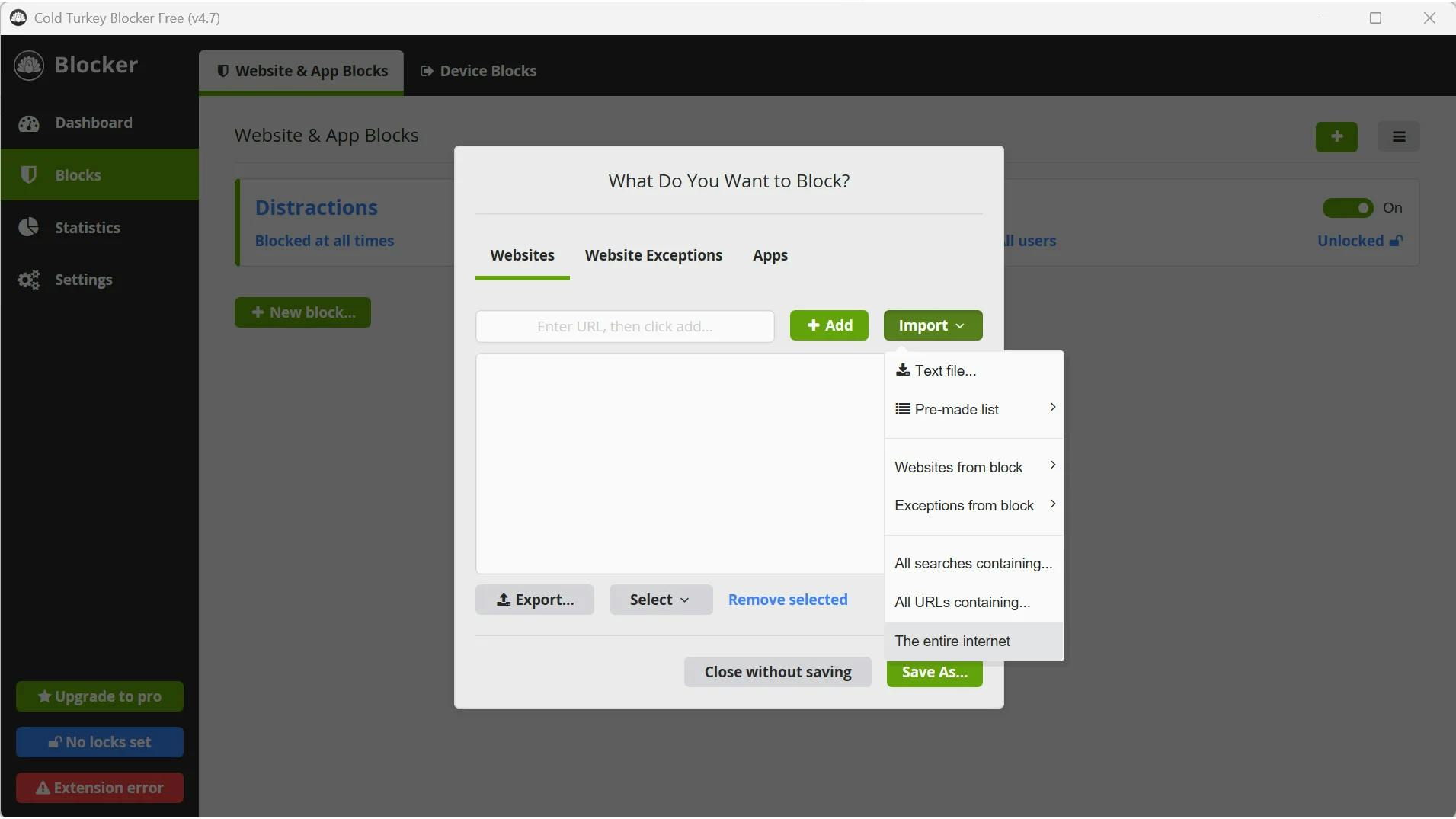Expand Websites from block submenu

point(974,467)
